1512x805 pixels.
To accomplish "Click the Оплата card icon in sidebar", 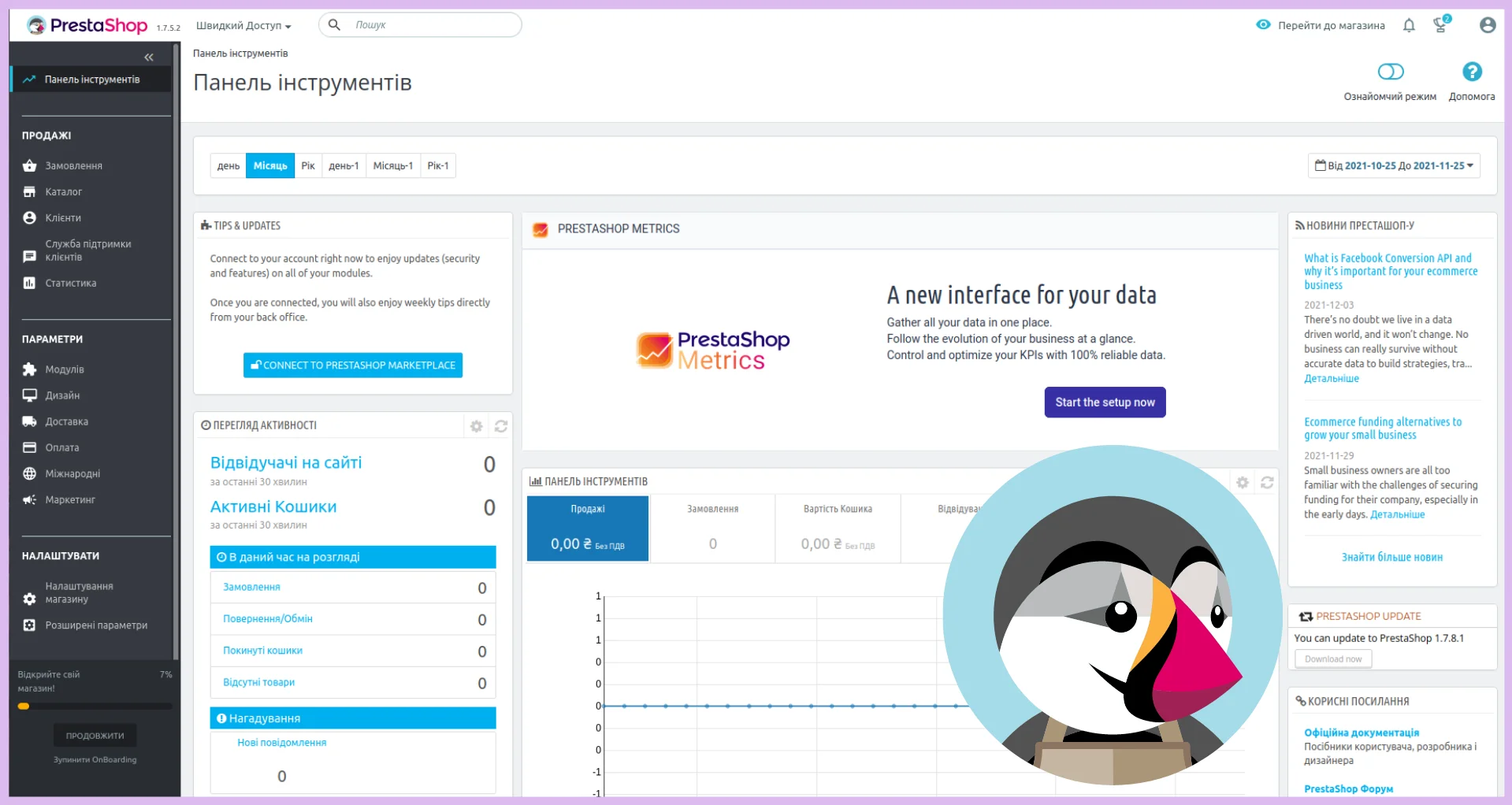I will (30, 447).
